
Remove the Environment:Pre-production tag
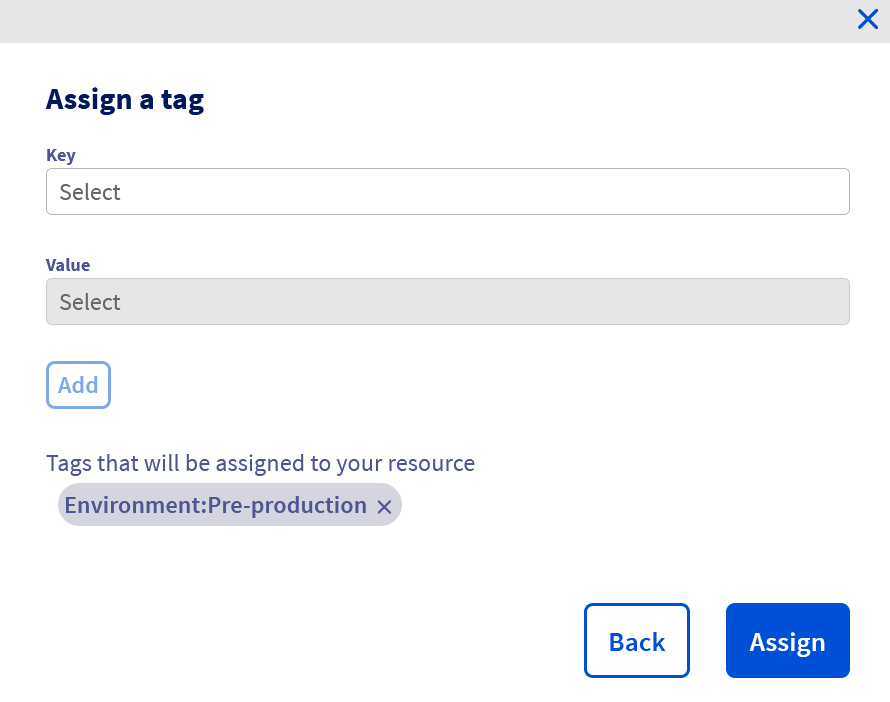(x=384, y=507)
